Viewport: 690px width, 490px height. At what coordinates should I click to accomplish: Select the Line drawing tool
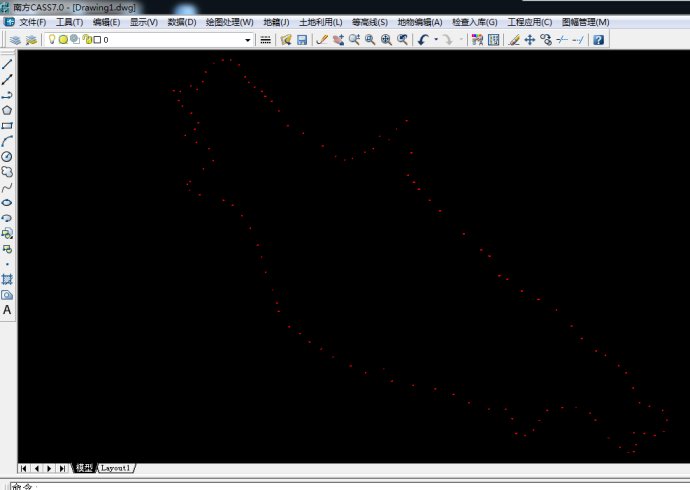(7, 64)
